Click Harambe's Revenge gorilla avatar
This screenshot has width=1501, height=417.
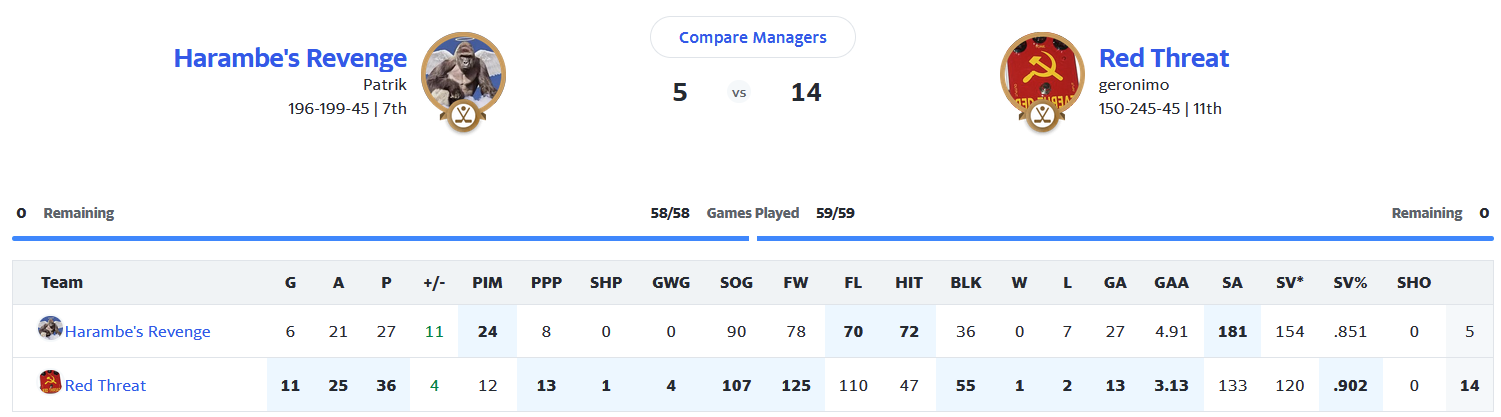tap(461, 68)
